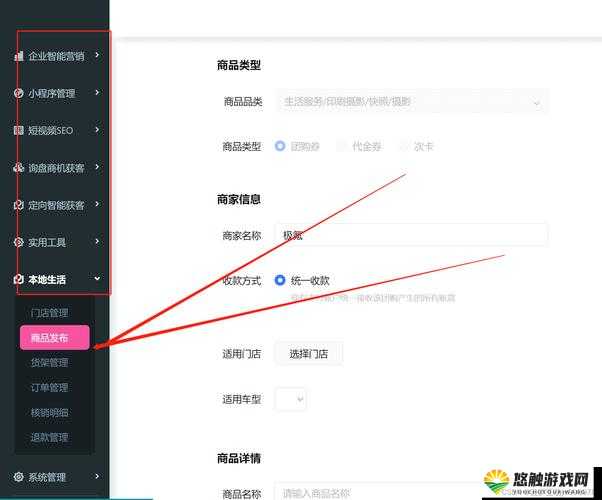This screenshot has height=500, width=602.
Task: Click the 询盘商机获客 menu label
Action: pos(56,167)
